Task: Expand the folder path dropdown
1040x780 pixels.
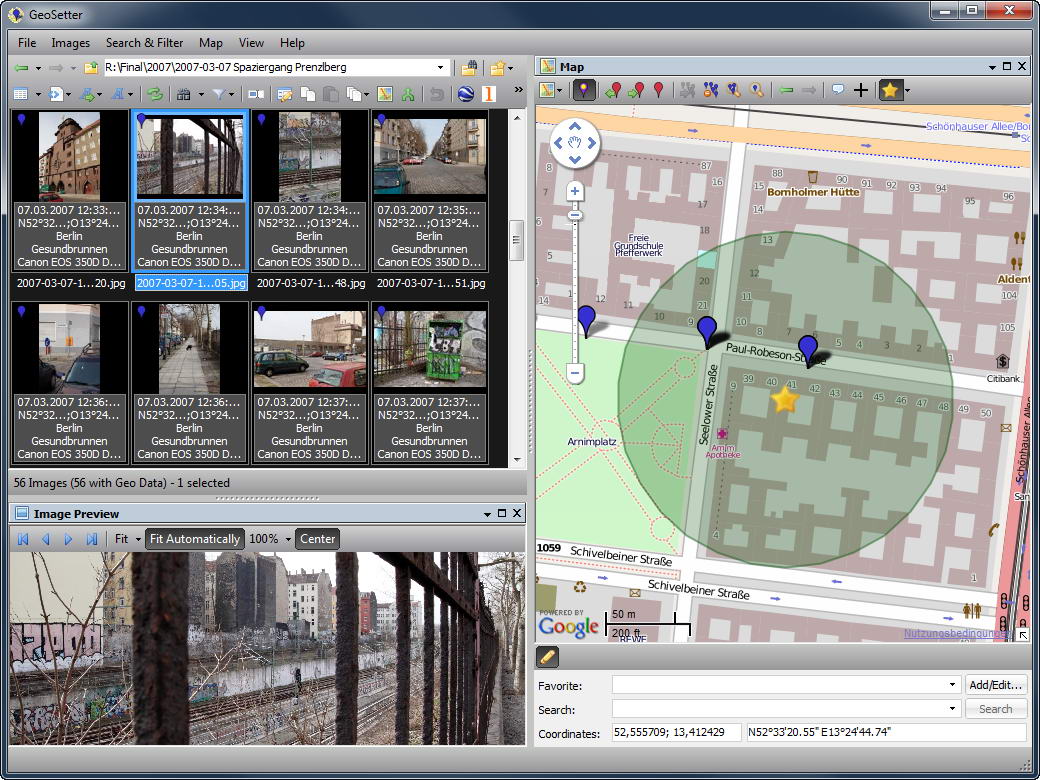Action: 440,68
